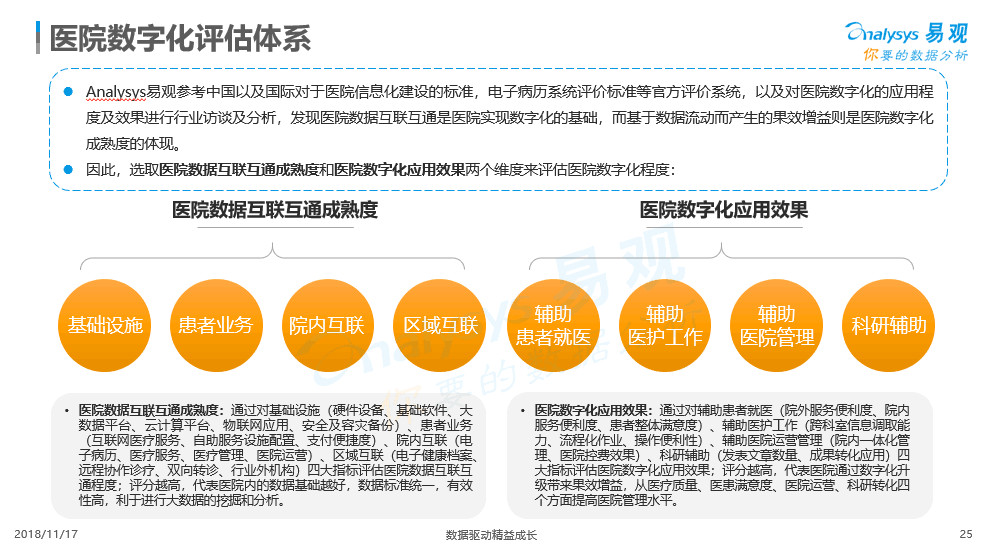Click the Analysys 易观 logo
The image size is (988, 552).
pos(906,30)
